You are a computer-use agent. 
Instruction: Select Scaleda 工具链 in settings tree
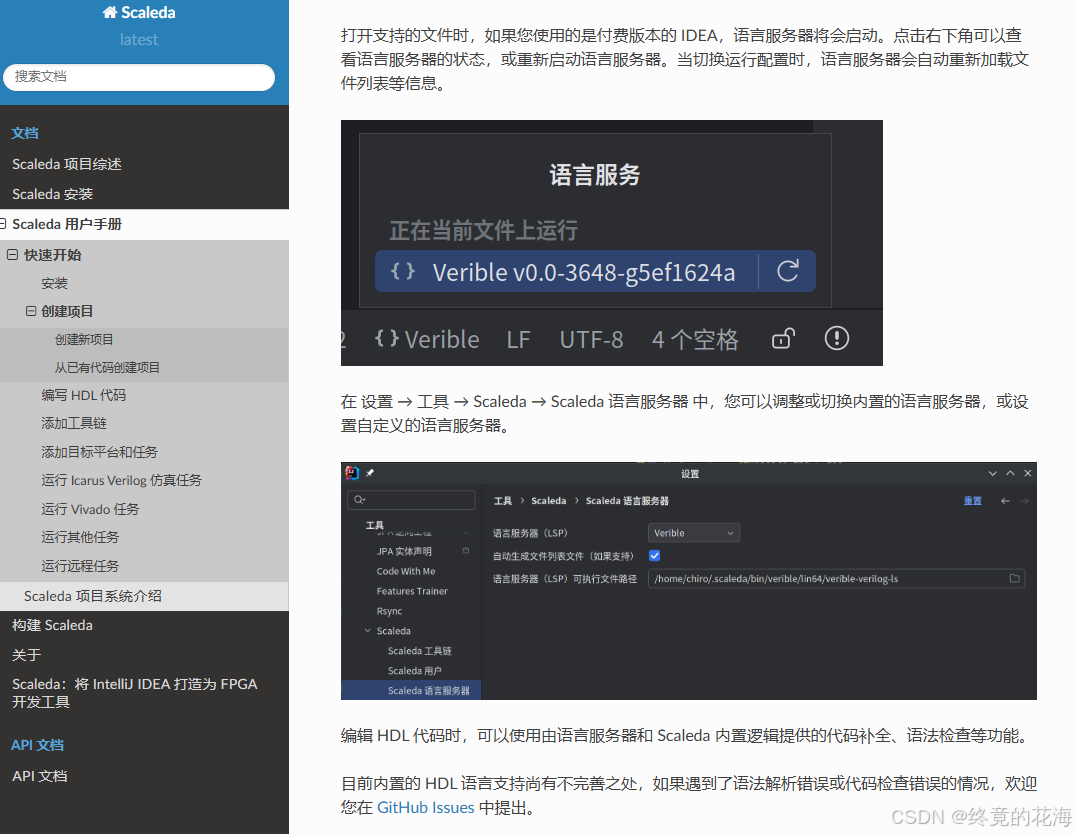click(419, 651)
